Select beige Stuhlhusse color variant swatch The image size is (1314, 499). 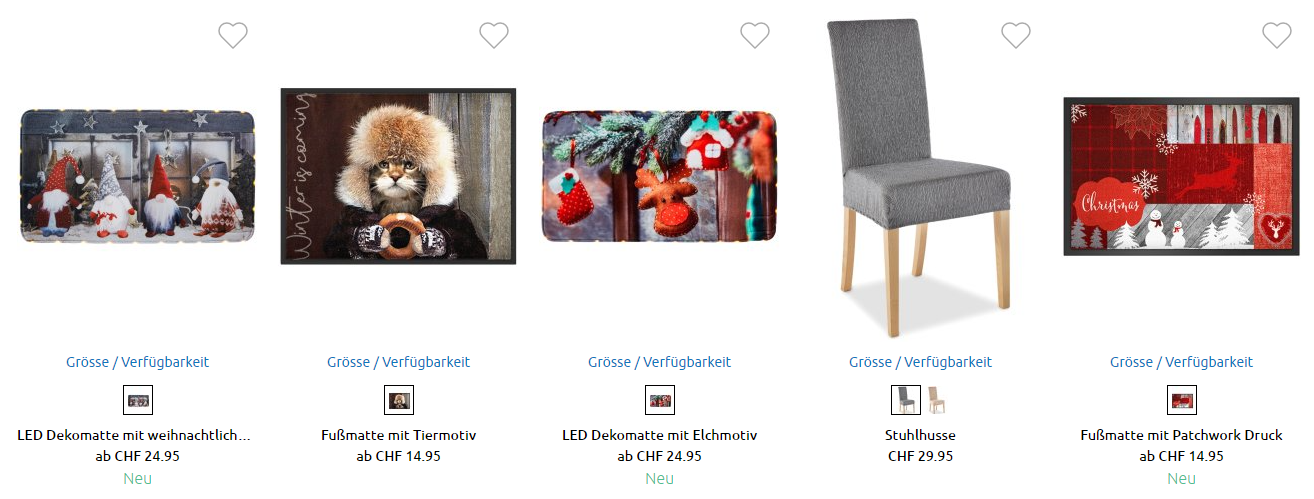[x=936, y=400]
